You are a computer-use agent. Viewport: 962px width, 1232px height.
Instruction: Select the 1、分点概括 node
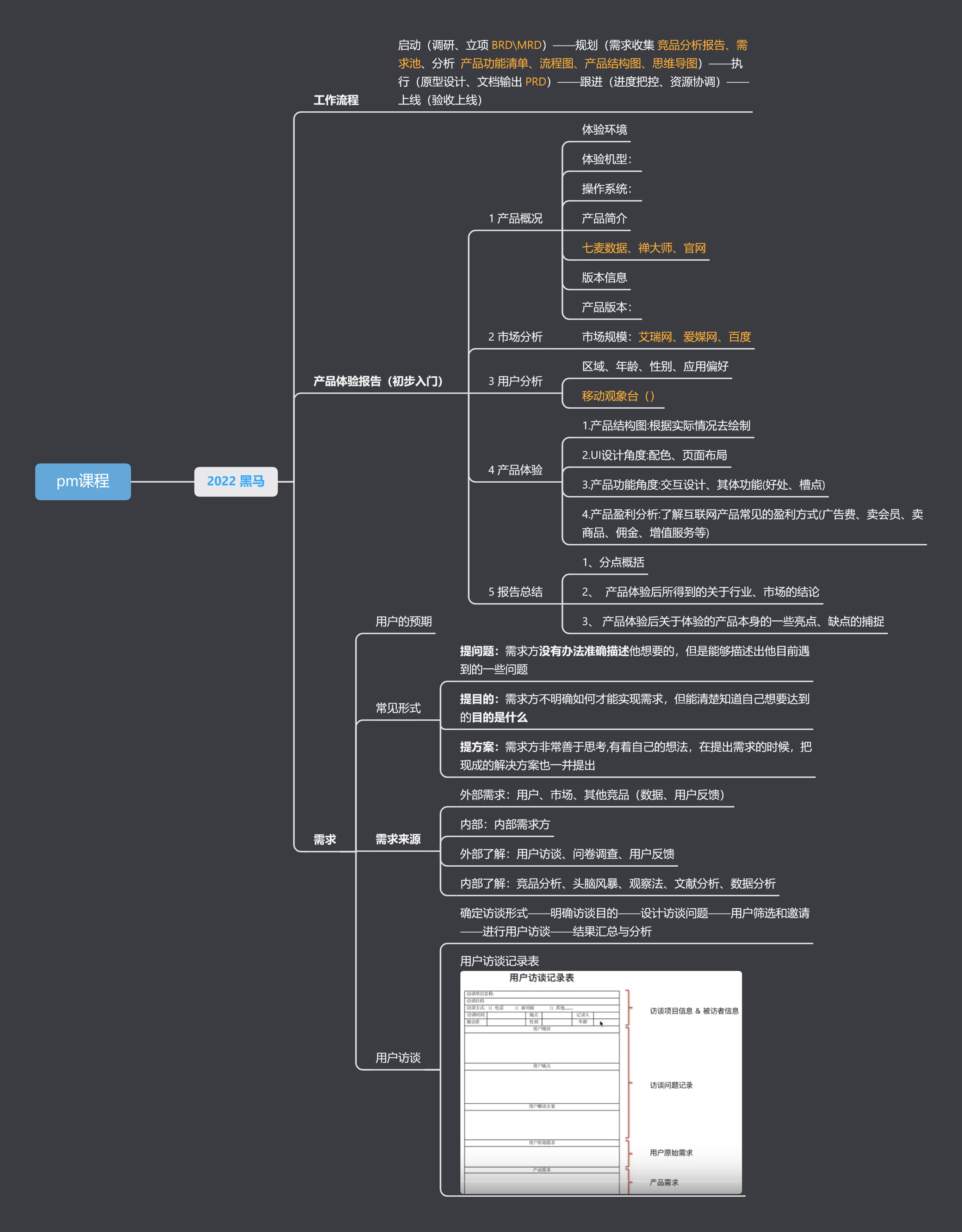coord(613,562)
